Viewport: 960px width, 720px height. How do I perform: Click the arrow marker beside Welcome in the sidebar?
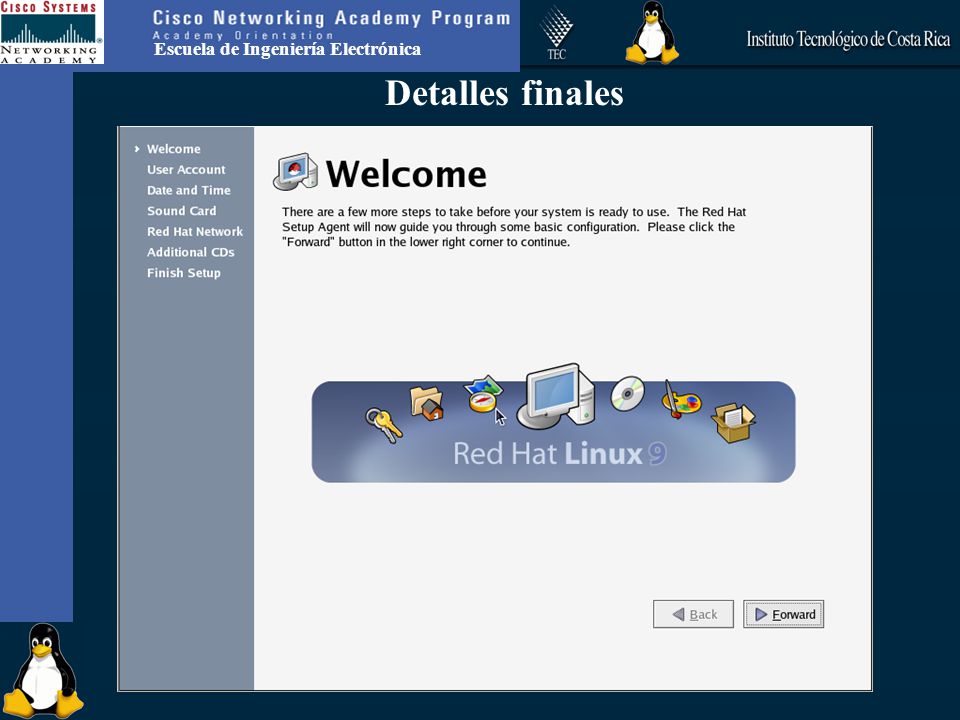(137, 149)
